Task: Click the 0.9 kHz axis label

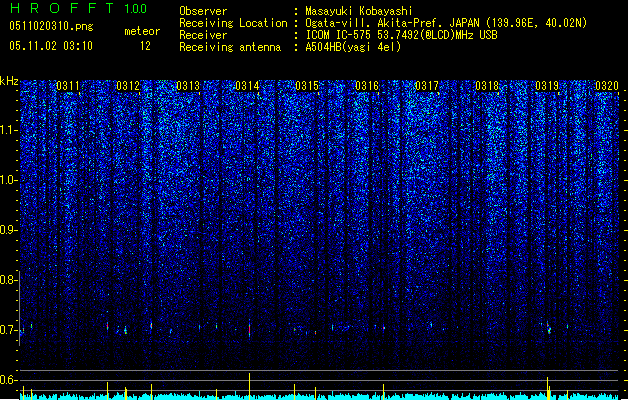Action: click(8, 230)
